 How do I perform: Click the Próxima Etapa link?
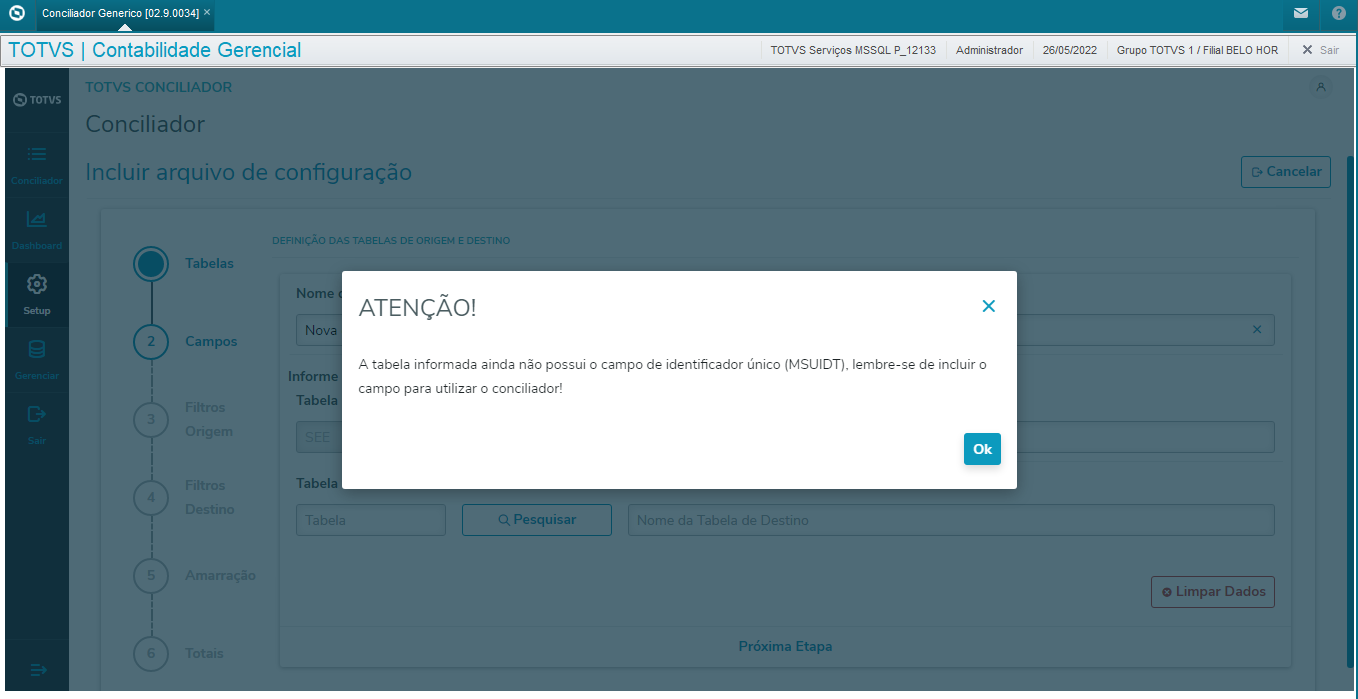point(785,646)
